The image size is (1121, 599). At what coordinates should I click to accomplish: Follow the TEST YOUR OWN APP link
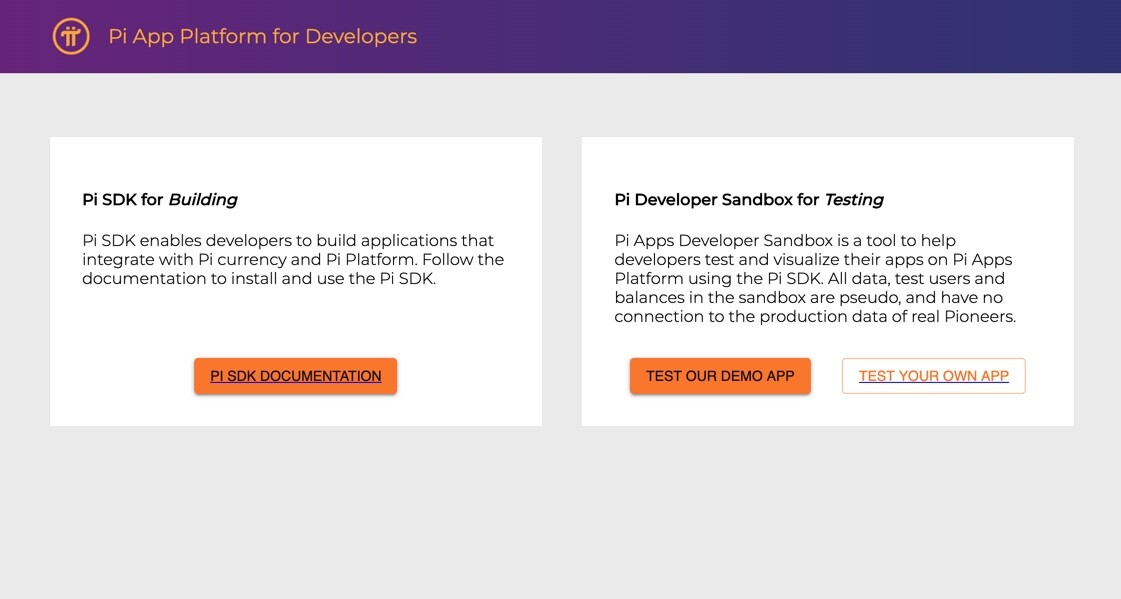tap(934, 376)
